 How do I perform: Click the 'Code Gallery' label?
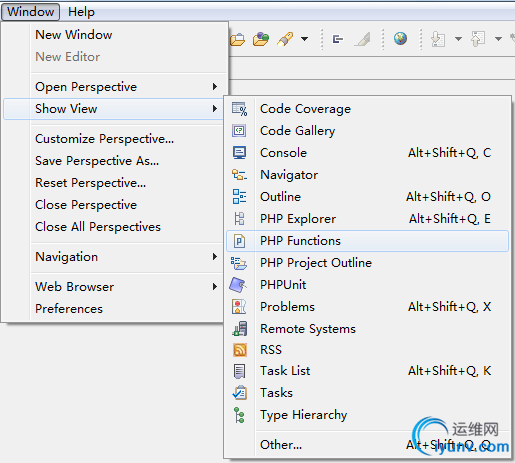pyautogui.click(x=298, y=131)
